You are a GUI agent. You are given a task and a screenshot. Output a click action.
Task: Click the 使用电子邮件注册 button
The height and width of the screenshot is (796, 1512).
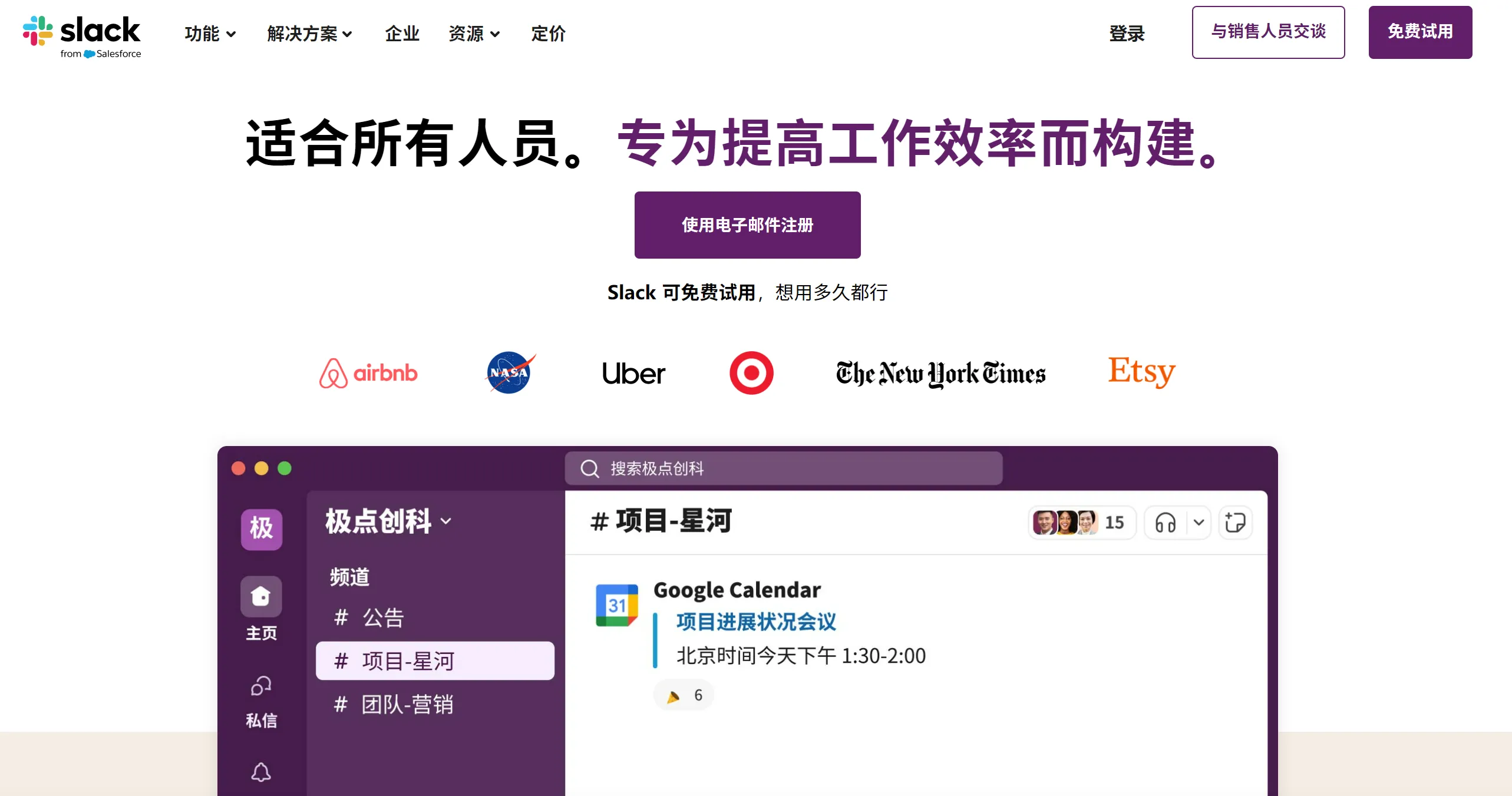(x=747, y=224)
